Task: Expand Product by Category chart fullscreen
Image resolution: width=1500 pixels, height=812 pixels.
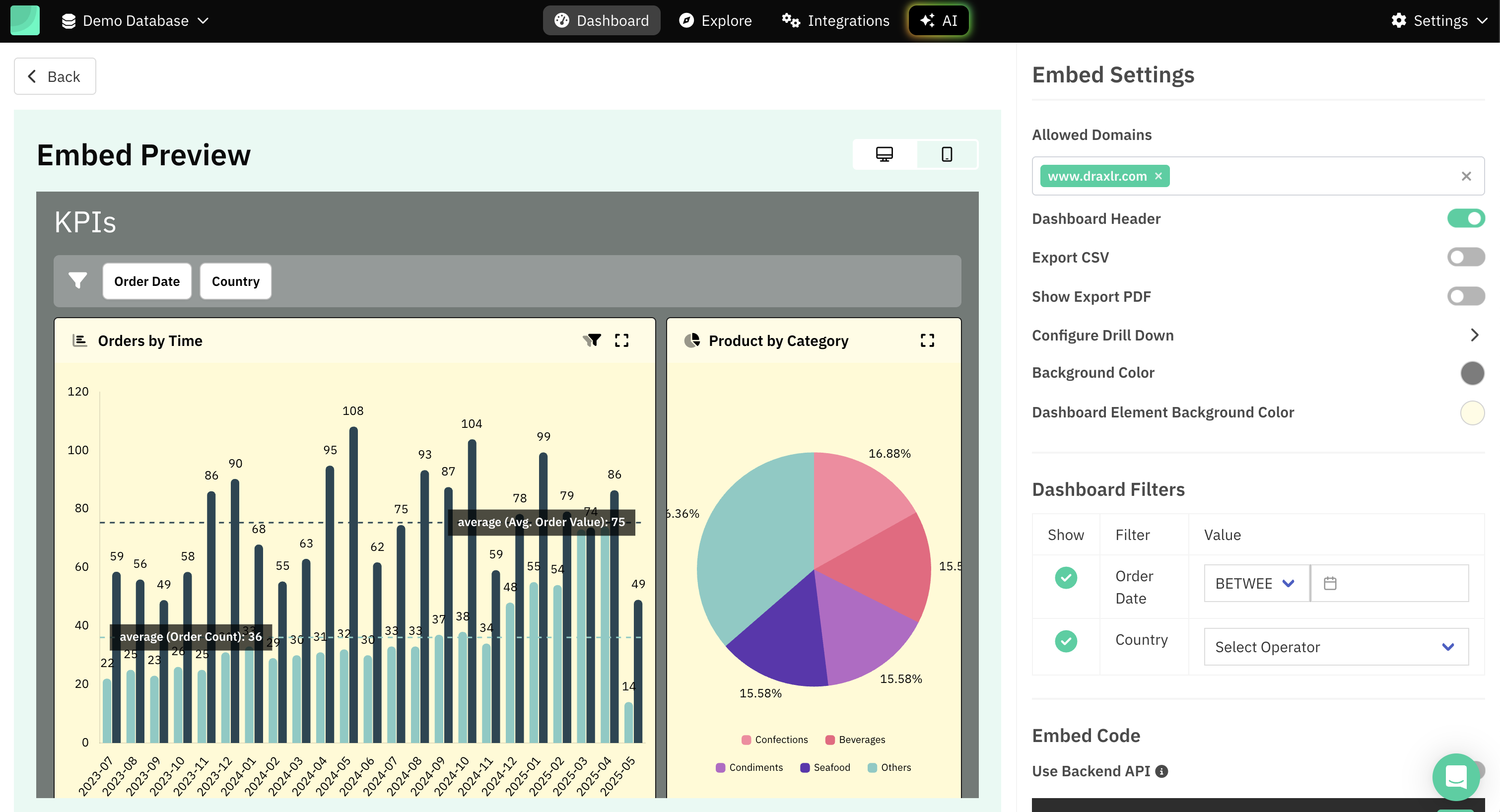Action: click(x=927, y=340)
